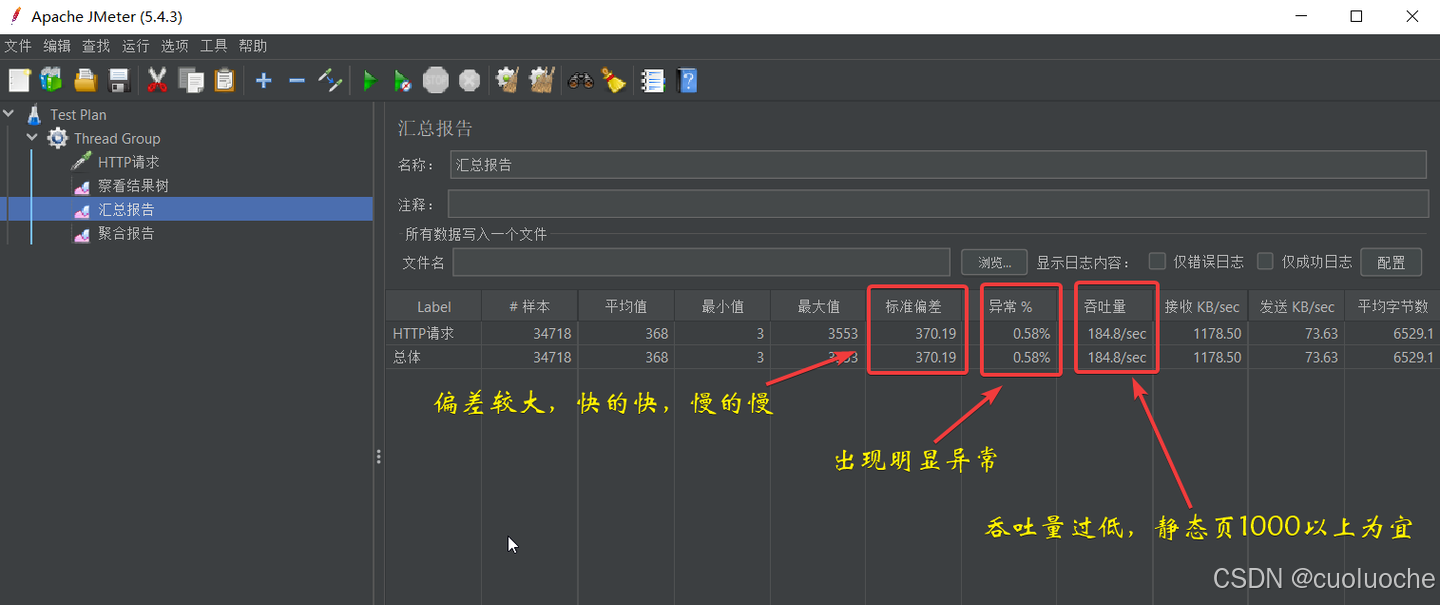Click the 发送 KB/sec column header
Screen dimensions: 1440x605
click(x=1297, y=307)
